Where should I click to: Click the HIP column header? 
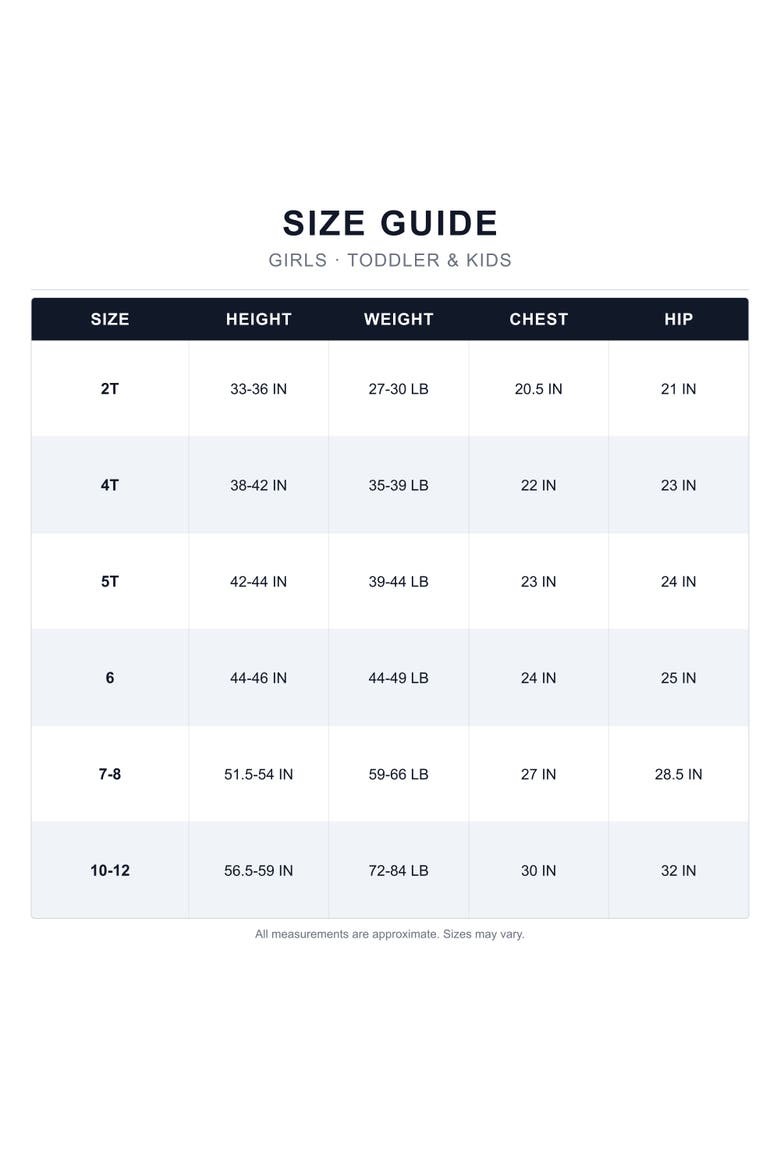point(678,319)
